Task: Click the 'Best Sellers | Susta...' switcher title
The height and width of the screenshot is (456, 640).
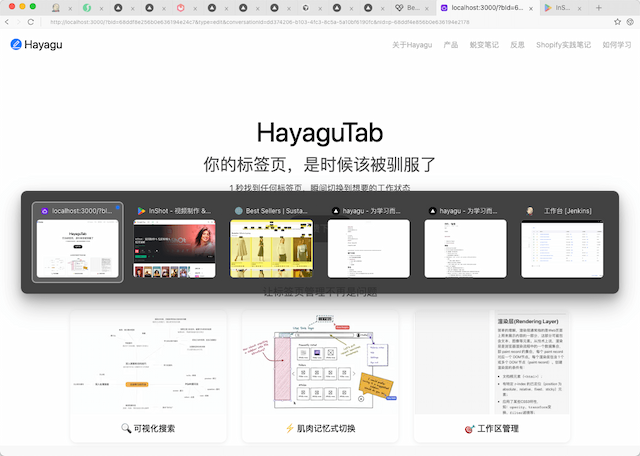Action: click(276, 211)
